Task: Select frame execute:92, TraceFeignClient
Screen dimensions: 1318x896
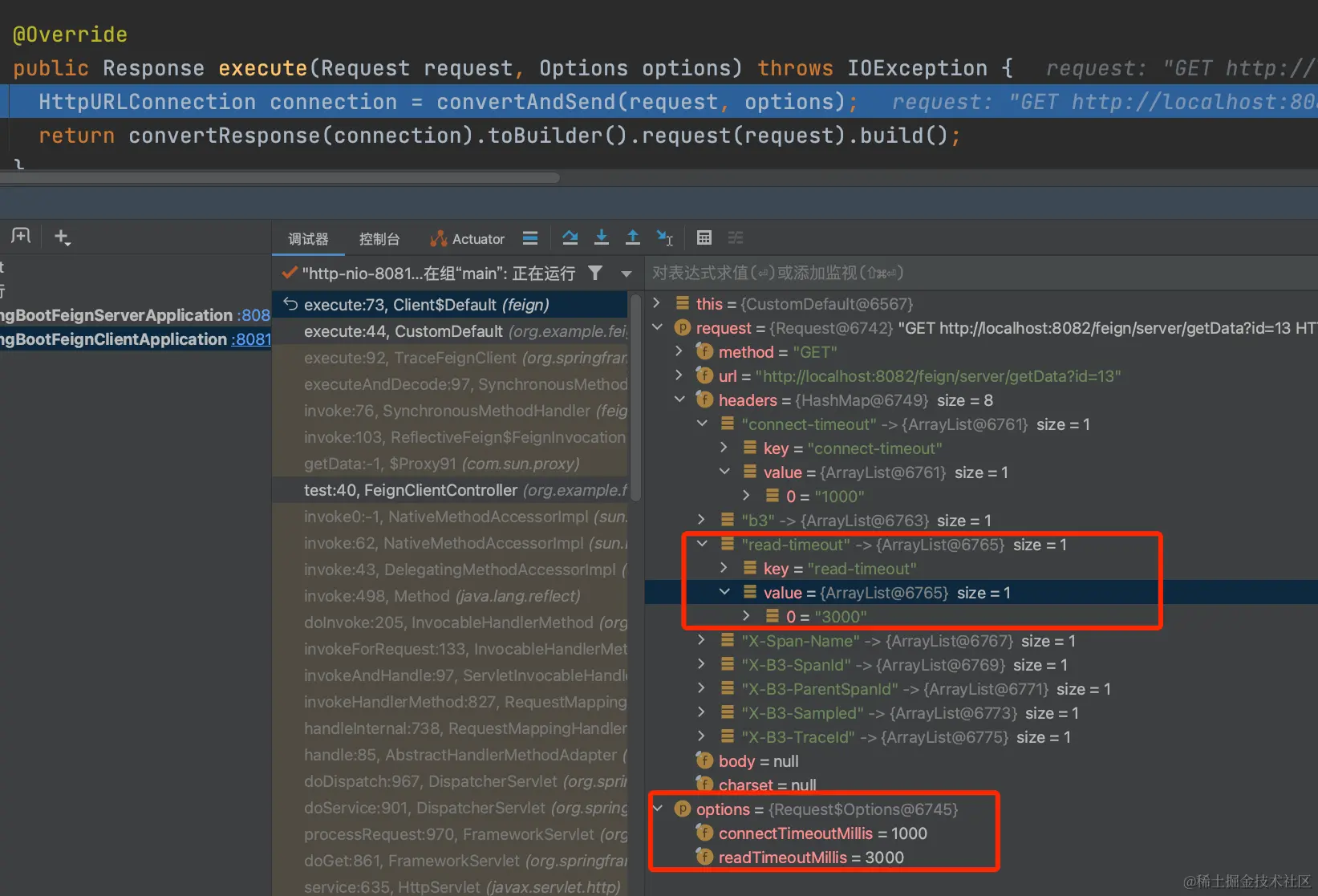Action: click(x=451, y=358)
